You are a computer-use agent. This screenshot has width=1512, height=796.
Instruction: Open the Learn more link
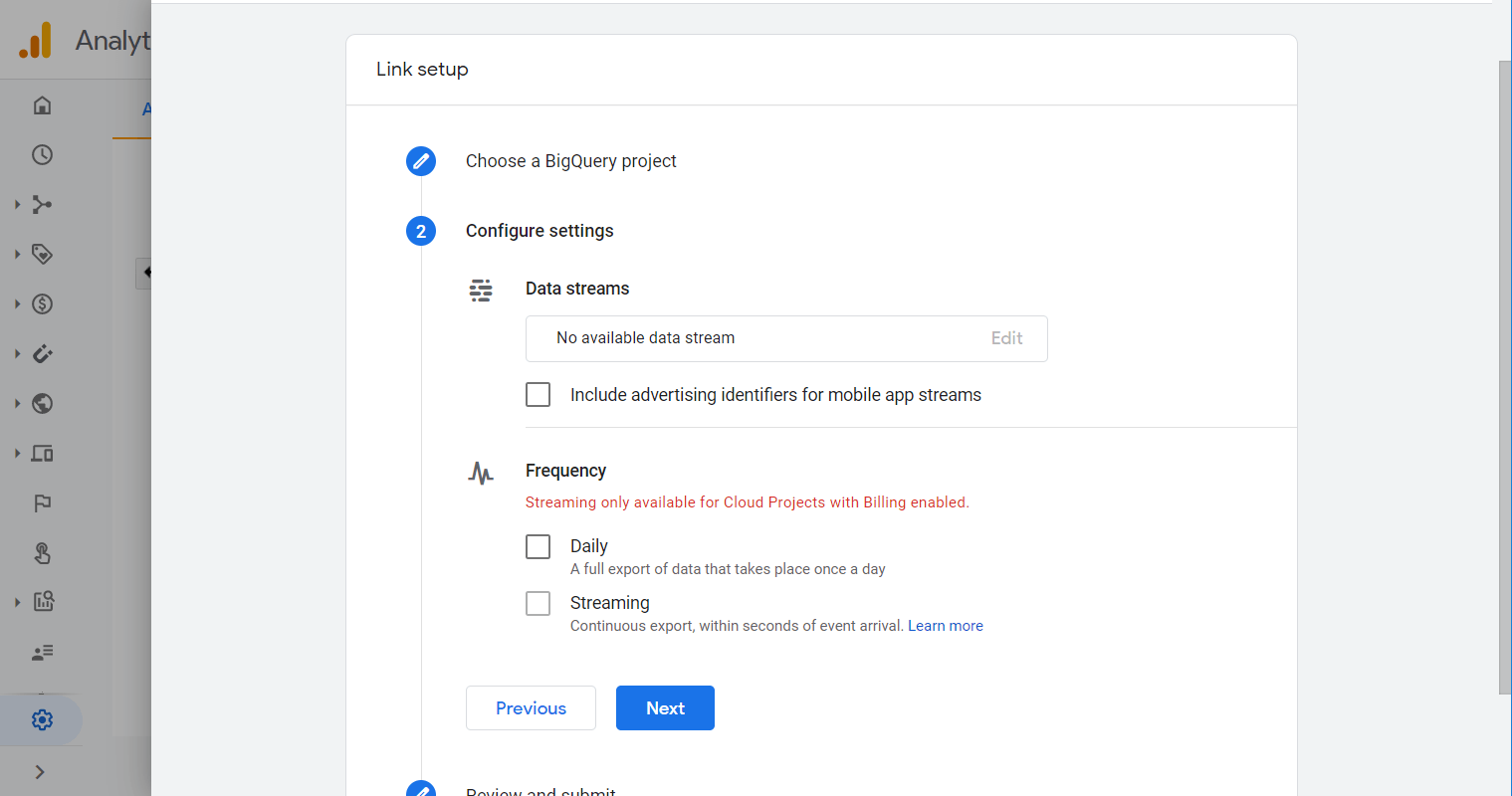coord(946,626)
